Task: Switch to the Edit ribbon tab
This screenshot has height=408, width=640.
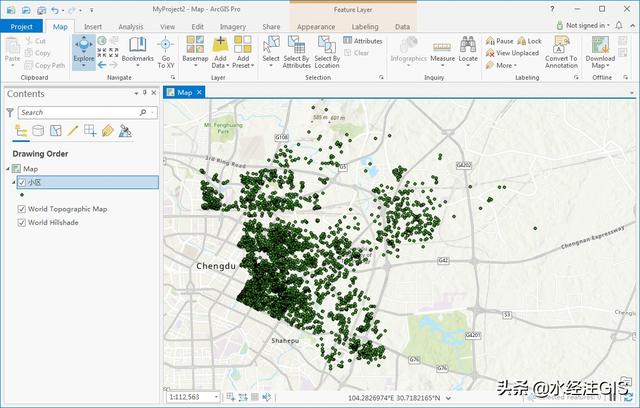Action: [198, 27]
